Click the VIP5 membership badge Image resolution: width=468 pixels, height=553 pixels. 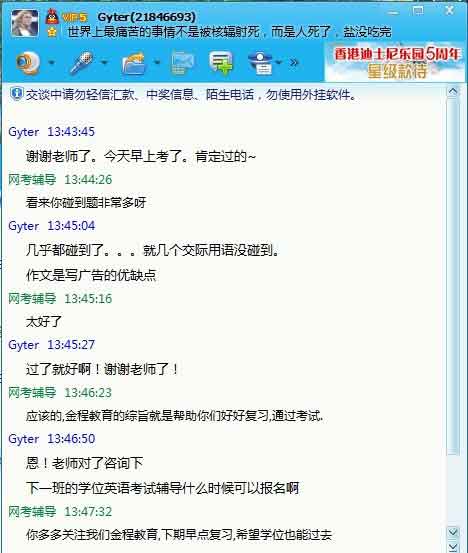(x=74, y=17)
